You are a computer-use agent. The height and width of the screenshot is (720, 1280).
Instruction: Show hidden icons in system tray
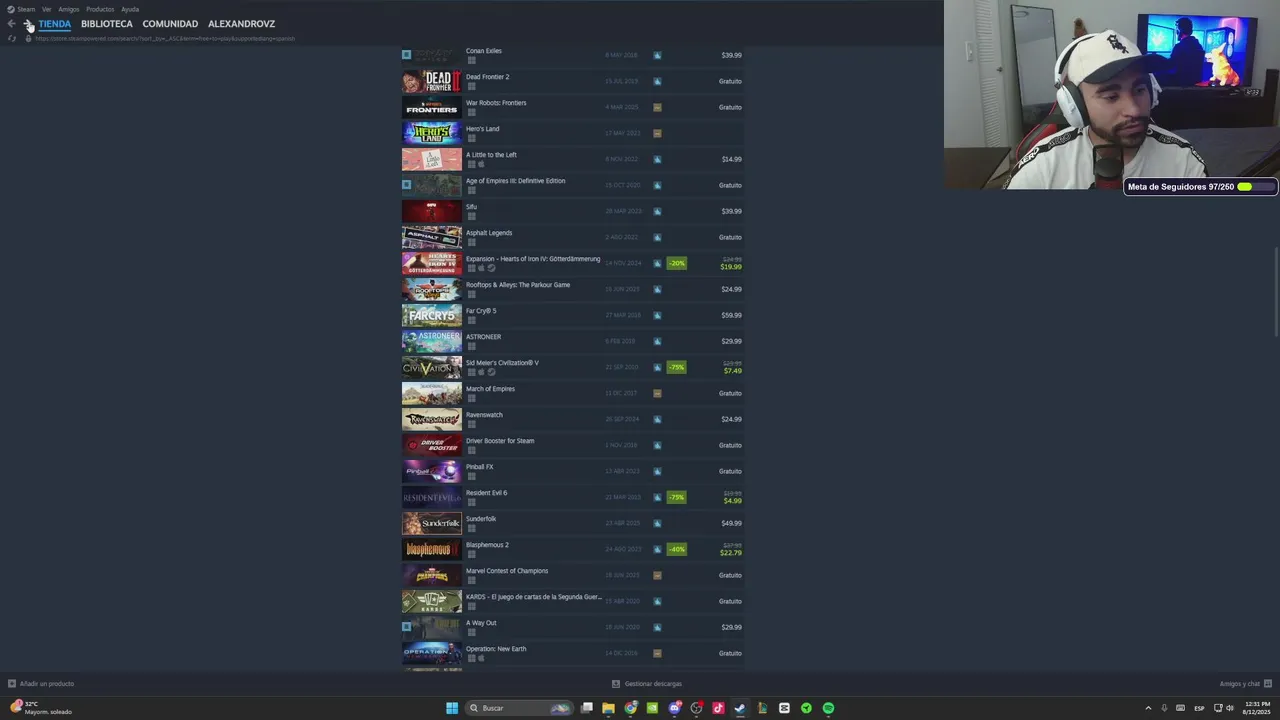coord(1148,708)
